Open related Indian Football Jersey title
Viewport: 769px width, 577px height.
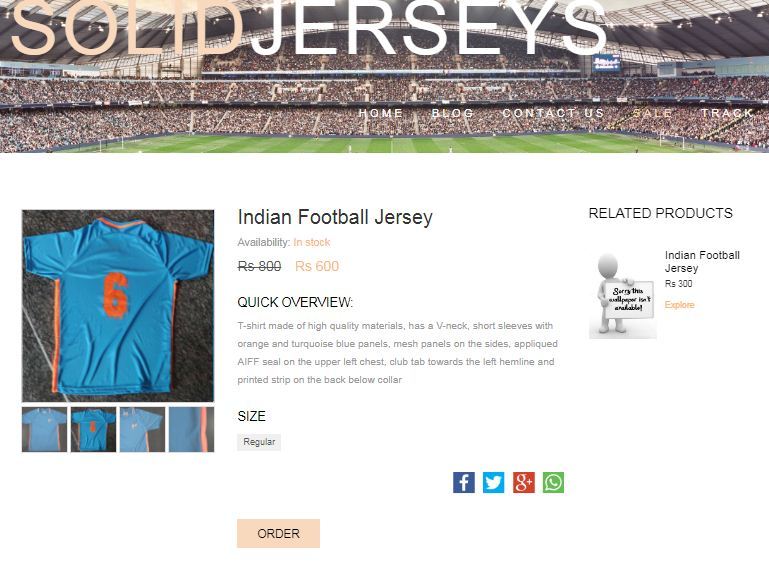(702, 262)
